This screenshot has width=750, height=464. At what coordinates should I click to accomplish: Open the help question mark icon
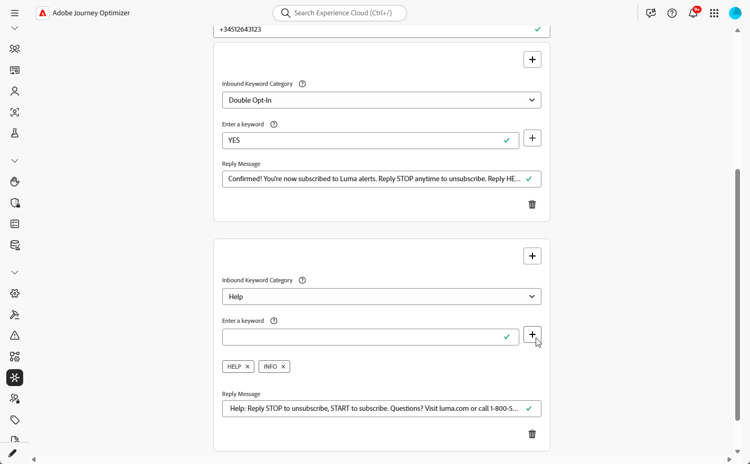(x=672, y=13)
